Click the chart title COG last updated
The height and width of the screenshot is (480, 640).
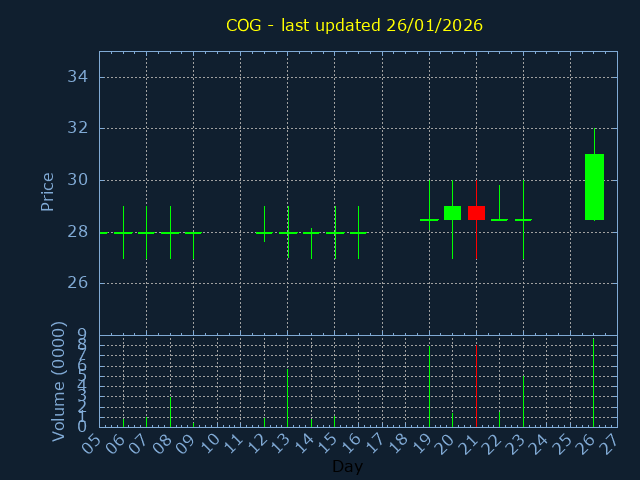(354, 25)
